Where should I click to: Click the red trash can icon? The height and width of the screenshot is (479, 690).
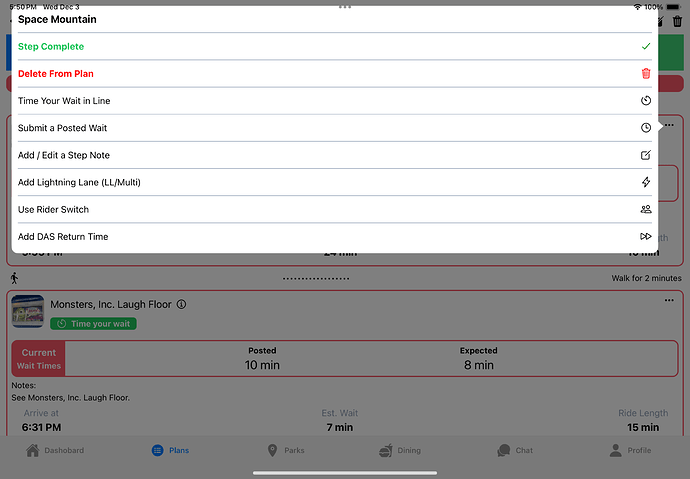(645, 74)
